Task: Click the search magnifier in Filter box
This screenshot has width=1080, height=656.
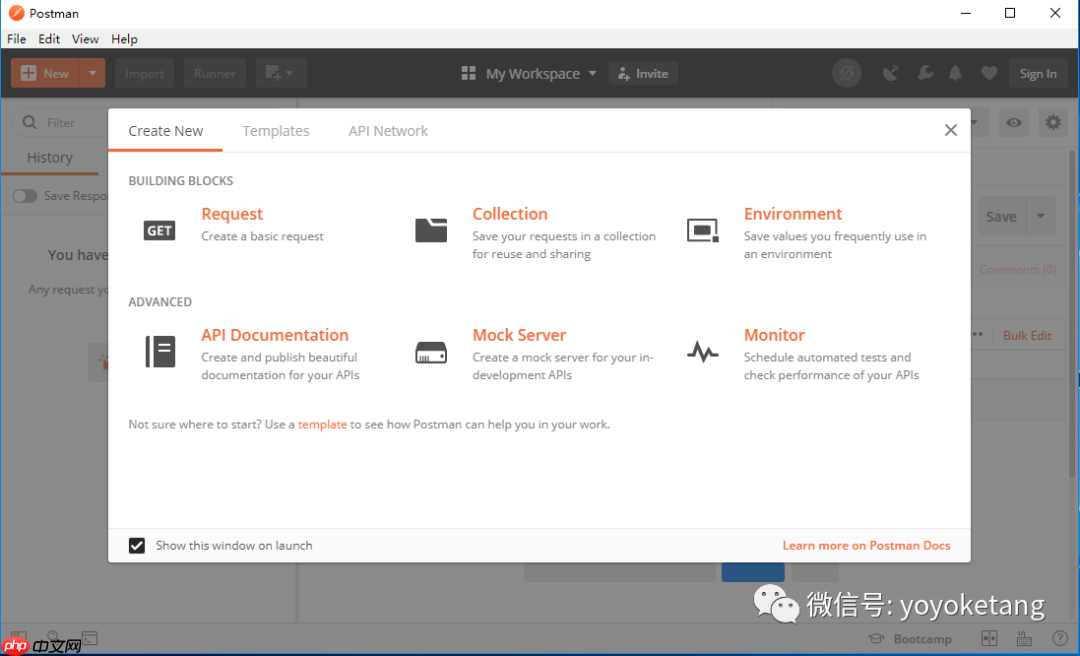Action: click(x=30, y=123)
